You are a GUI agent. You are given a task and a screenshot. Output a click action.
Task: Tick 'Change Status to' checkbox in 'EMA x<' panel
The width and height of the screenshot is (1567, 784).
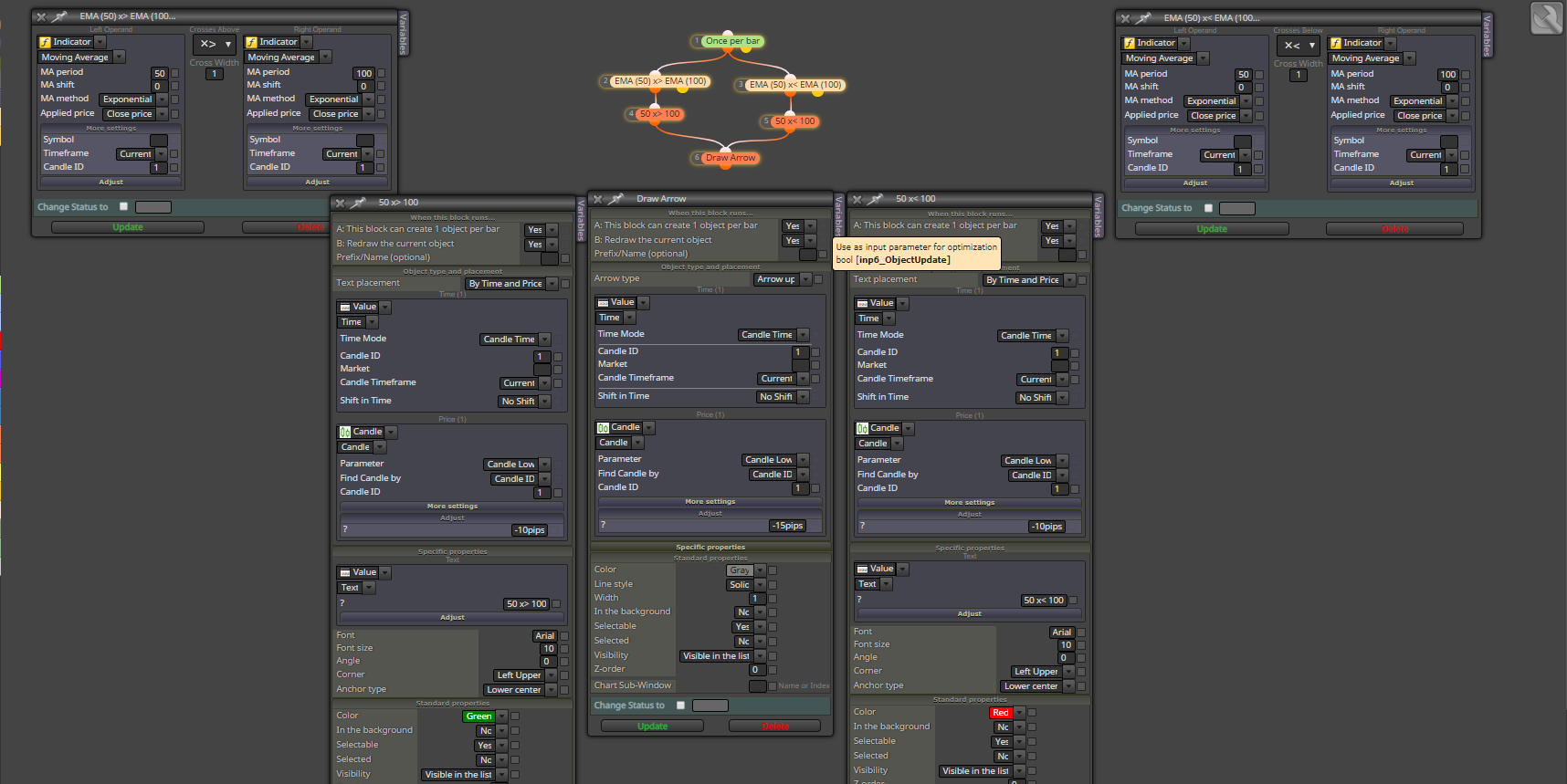pyautogui.click(x=1208, y=208)
